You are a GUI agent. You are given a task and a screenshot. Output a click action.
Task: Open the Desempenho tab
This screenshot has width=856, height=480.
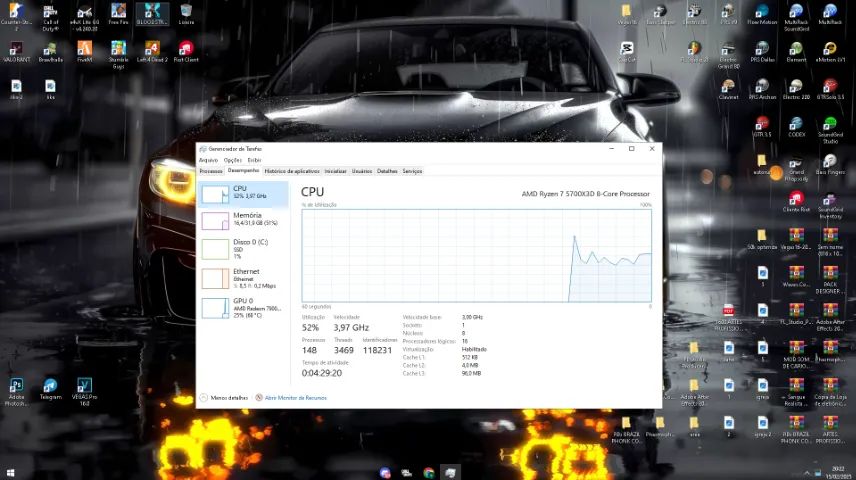pos(243,170)
